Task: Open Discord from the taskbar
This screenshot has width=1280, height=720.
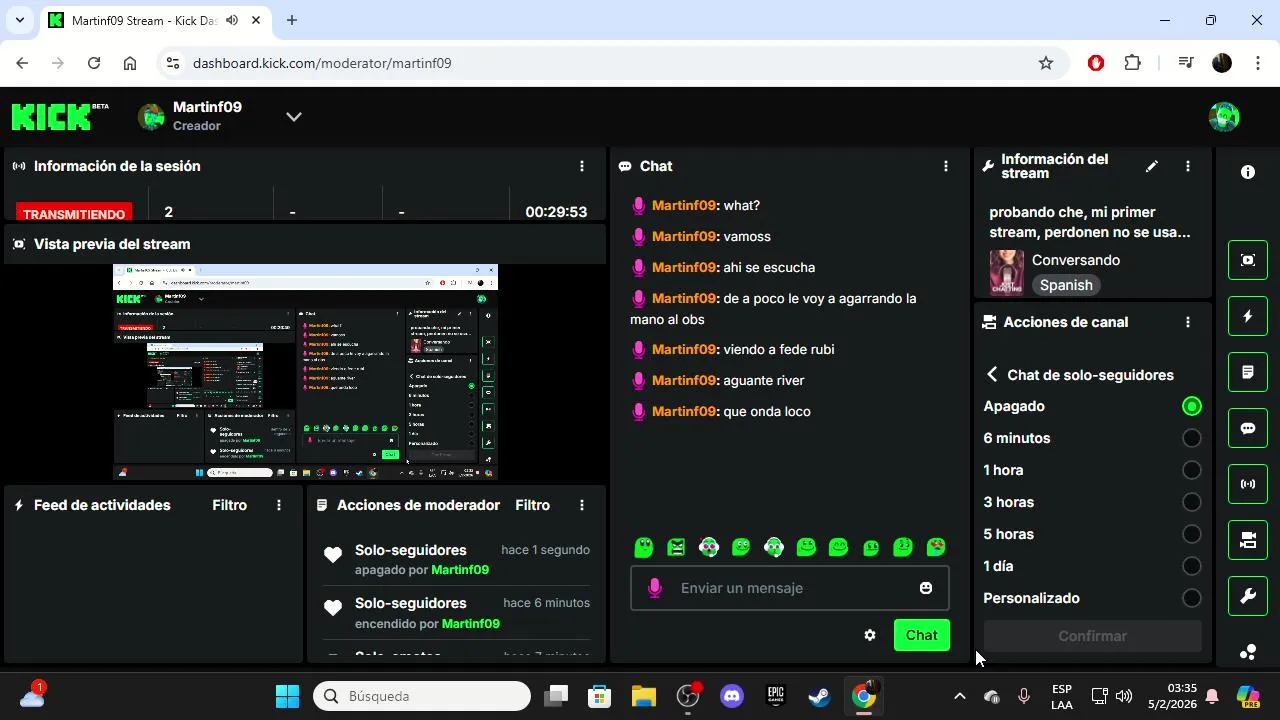Action: pos(732,696)
